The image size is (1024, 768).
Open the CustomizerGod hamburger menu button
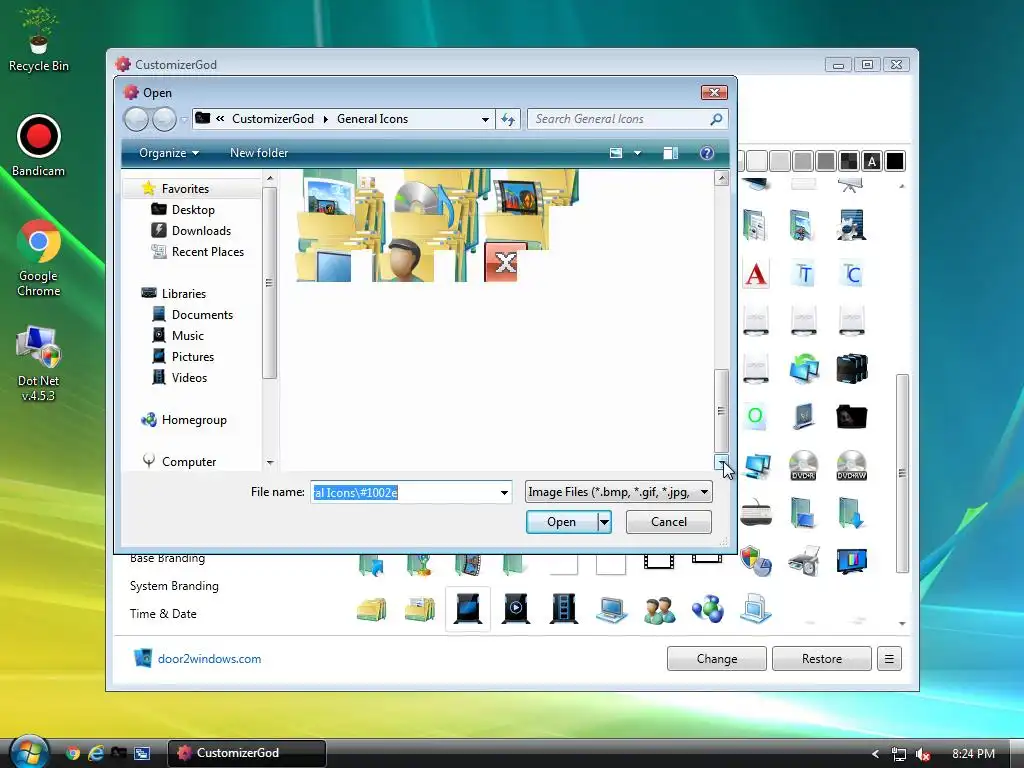(889, 659)
